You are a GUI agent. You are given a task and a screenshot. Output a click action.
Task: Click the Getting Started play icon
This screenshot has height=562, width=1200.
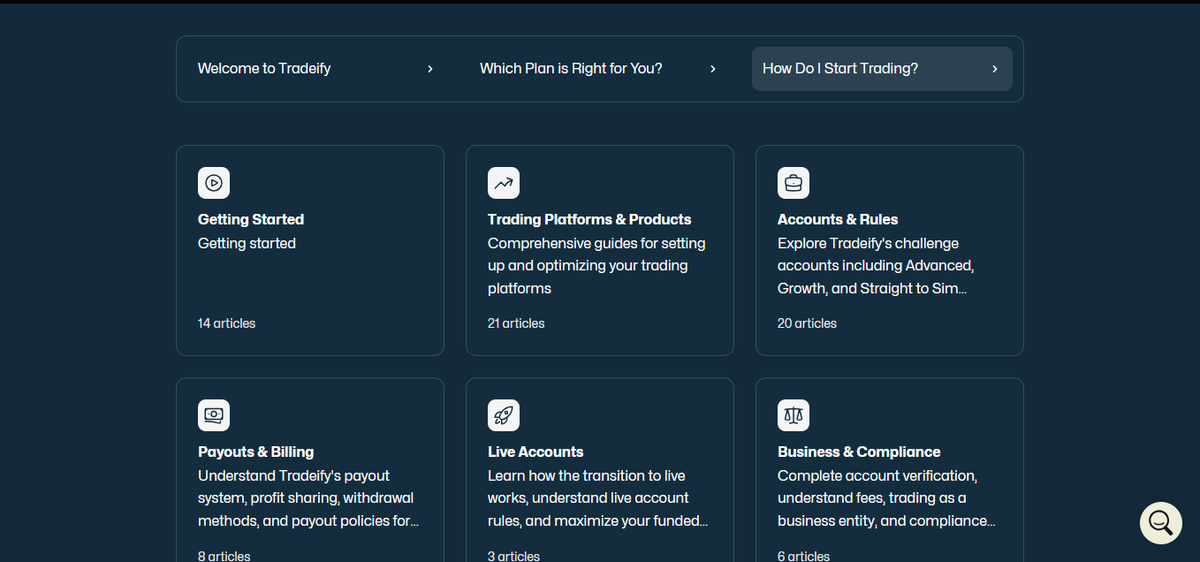click(x=214, y=183)
